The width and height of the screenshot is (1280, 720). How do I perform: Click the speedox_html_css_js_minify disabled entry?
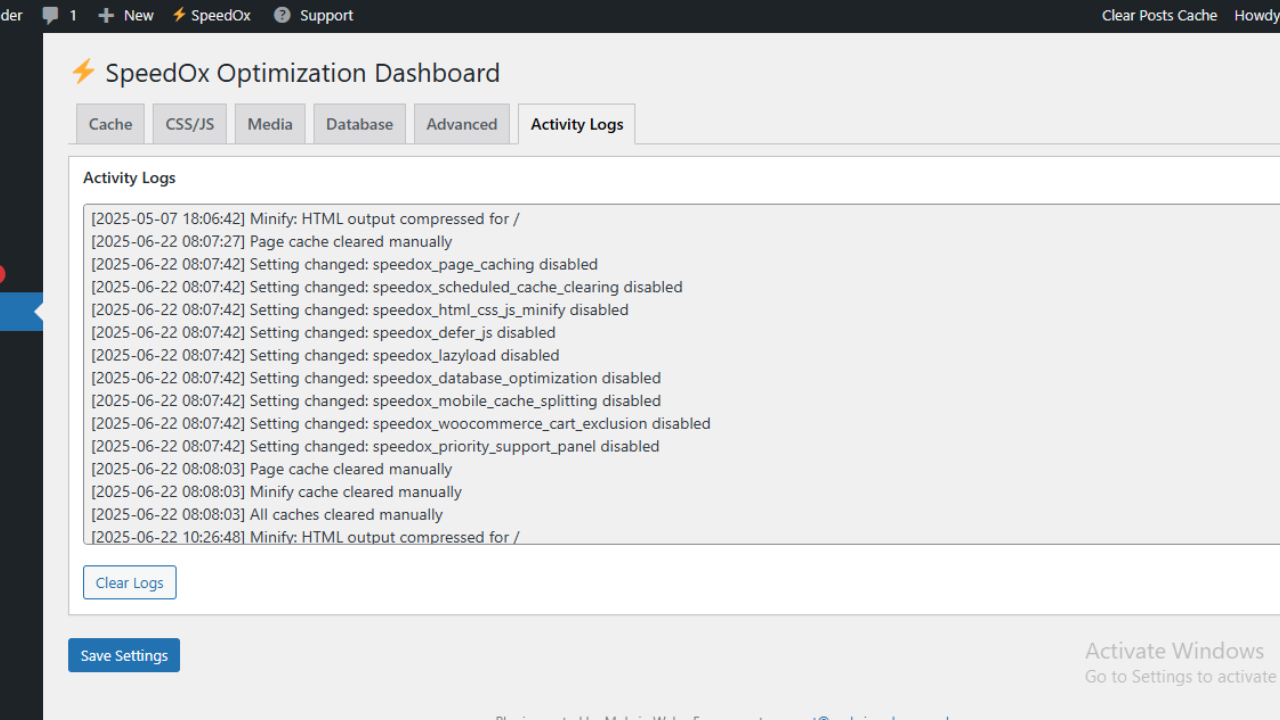pyautogui.click(x=360, y=310)
